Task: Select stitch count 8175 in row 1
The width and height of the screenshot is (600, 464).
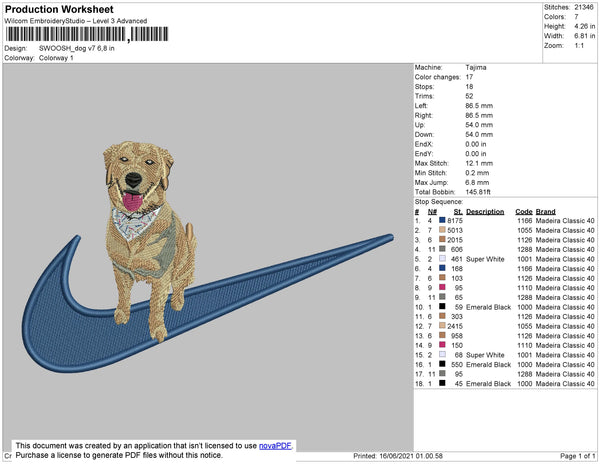Action: 455,221
